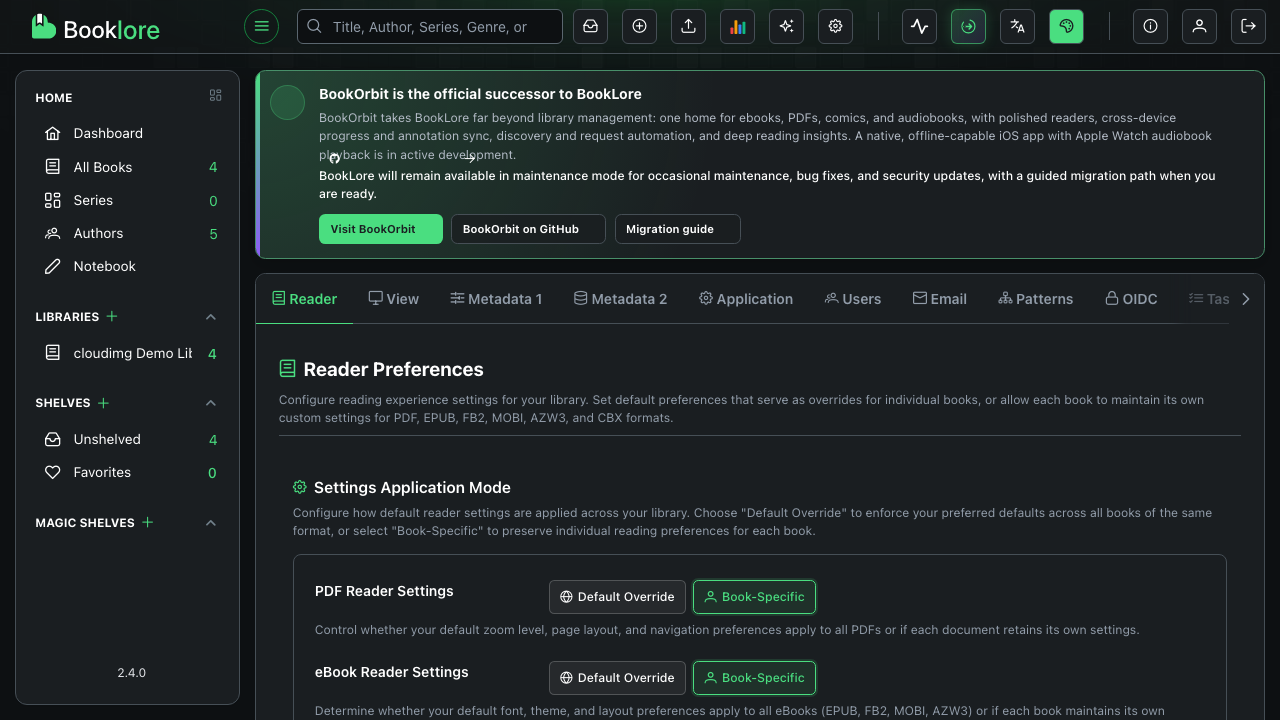Open the theme color palette button
Viewport: 1280px width, 720px height.
[x=1066, y=26]
